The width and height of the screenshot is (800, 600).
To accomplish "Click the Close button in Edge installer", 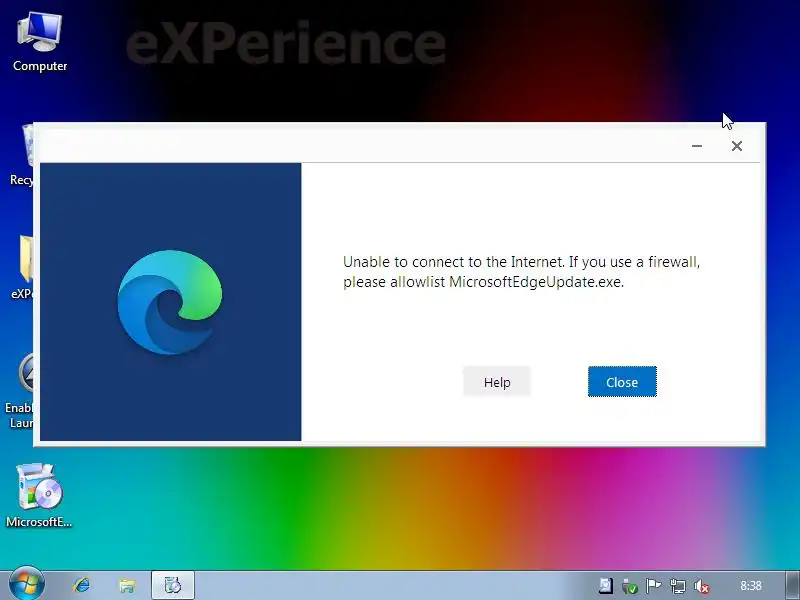I will [622, 382].
